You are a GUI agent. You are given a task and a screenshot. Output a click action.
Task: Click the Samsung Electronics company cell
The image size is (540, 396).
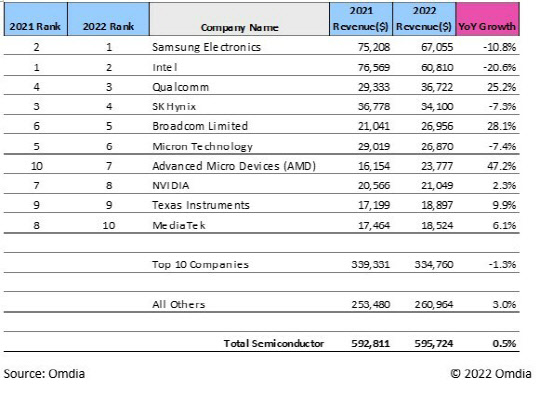206,47
